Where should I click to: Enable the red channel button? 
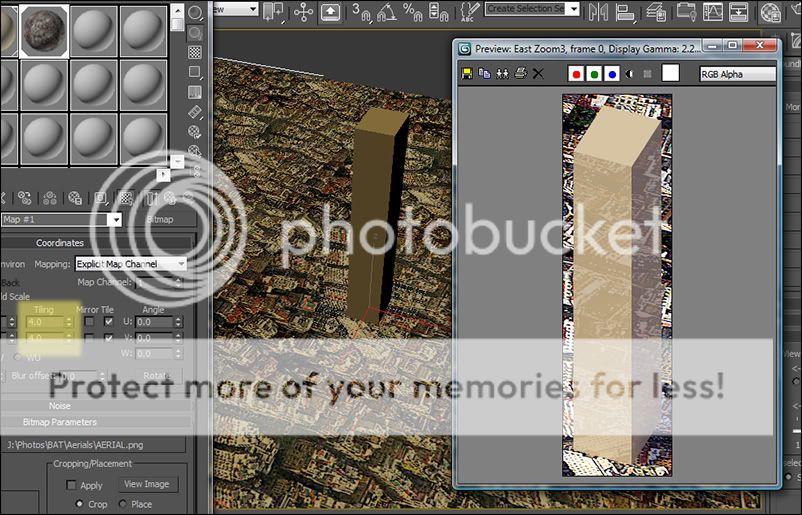click(x=575, y=74)
